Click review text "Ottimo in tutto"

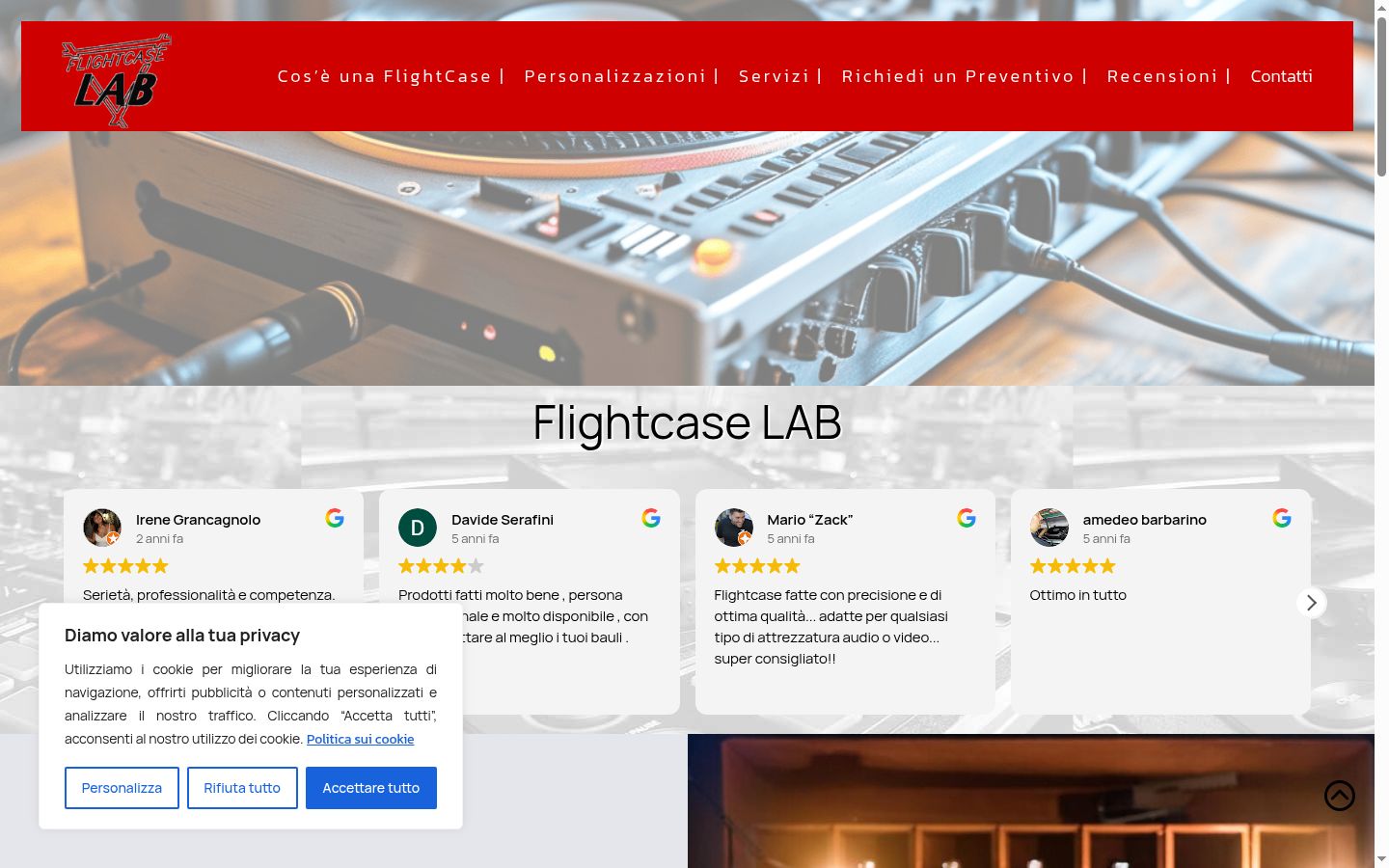[x=1078, y=595]
